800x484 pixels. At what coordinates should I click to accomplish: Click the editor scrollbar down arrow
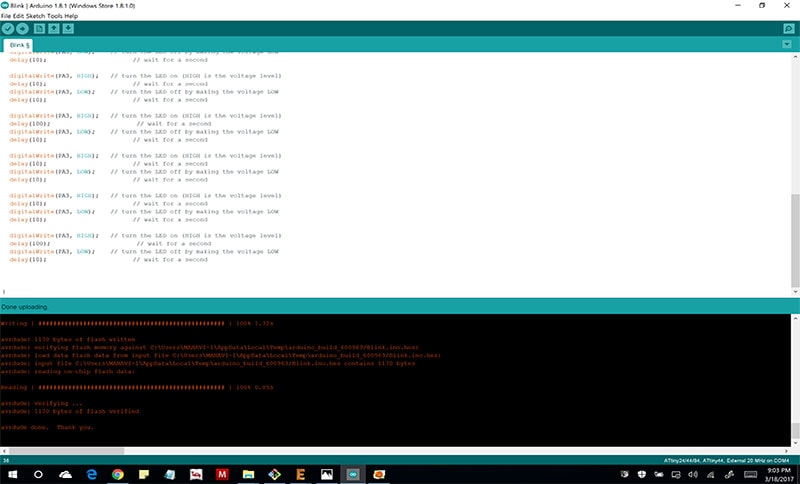point(795,292)
